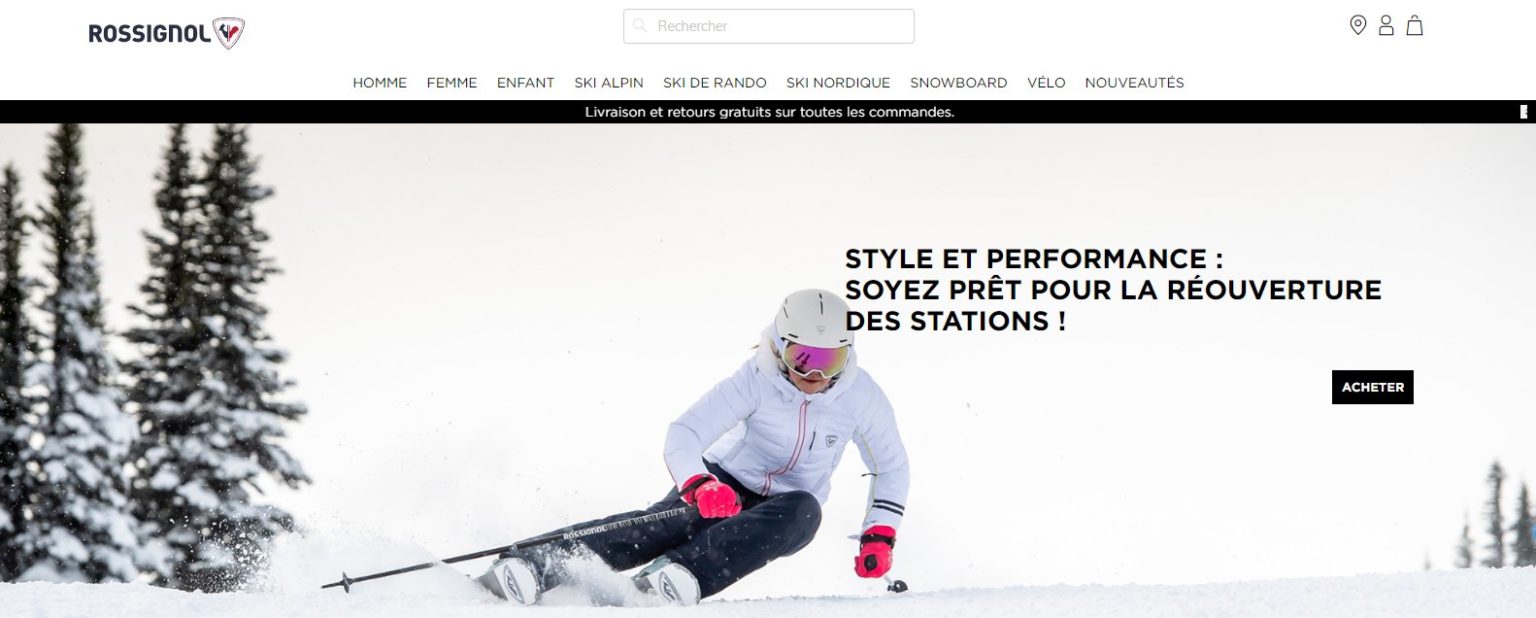The width and height of the screenshot is (1536, 618).
Task: Open the ENFANT menu
Action: click(x=526, y=83)
